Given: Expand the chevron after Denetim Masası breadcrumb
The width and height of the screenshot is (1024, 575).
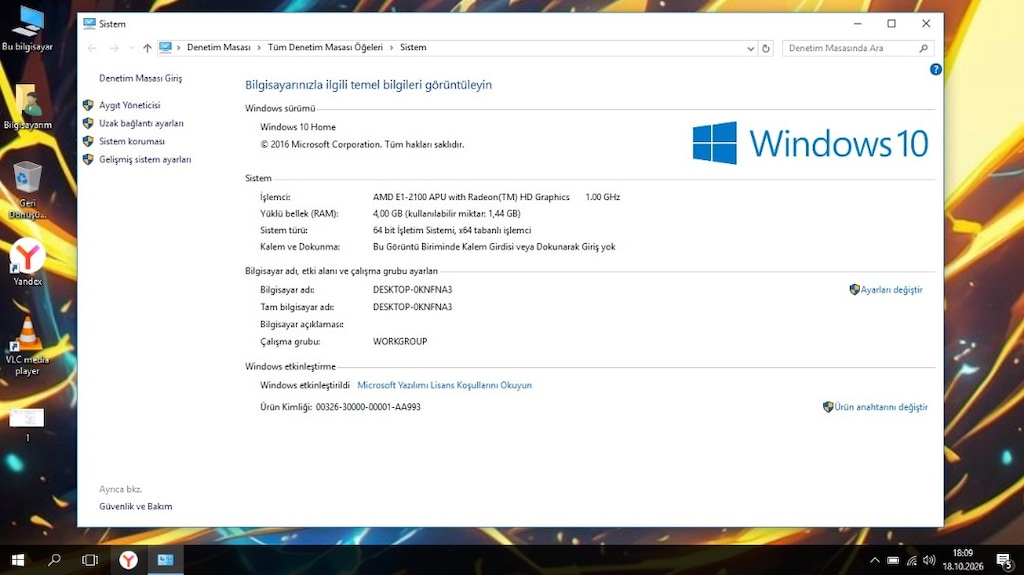Looking at the screenshot, I should click(x=259, y=48).
